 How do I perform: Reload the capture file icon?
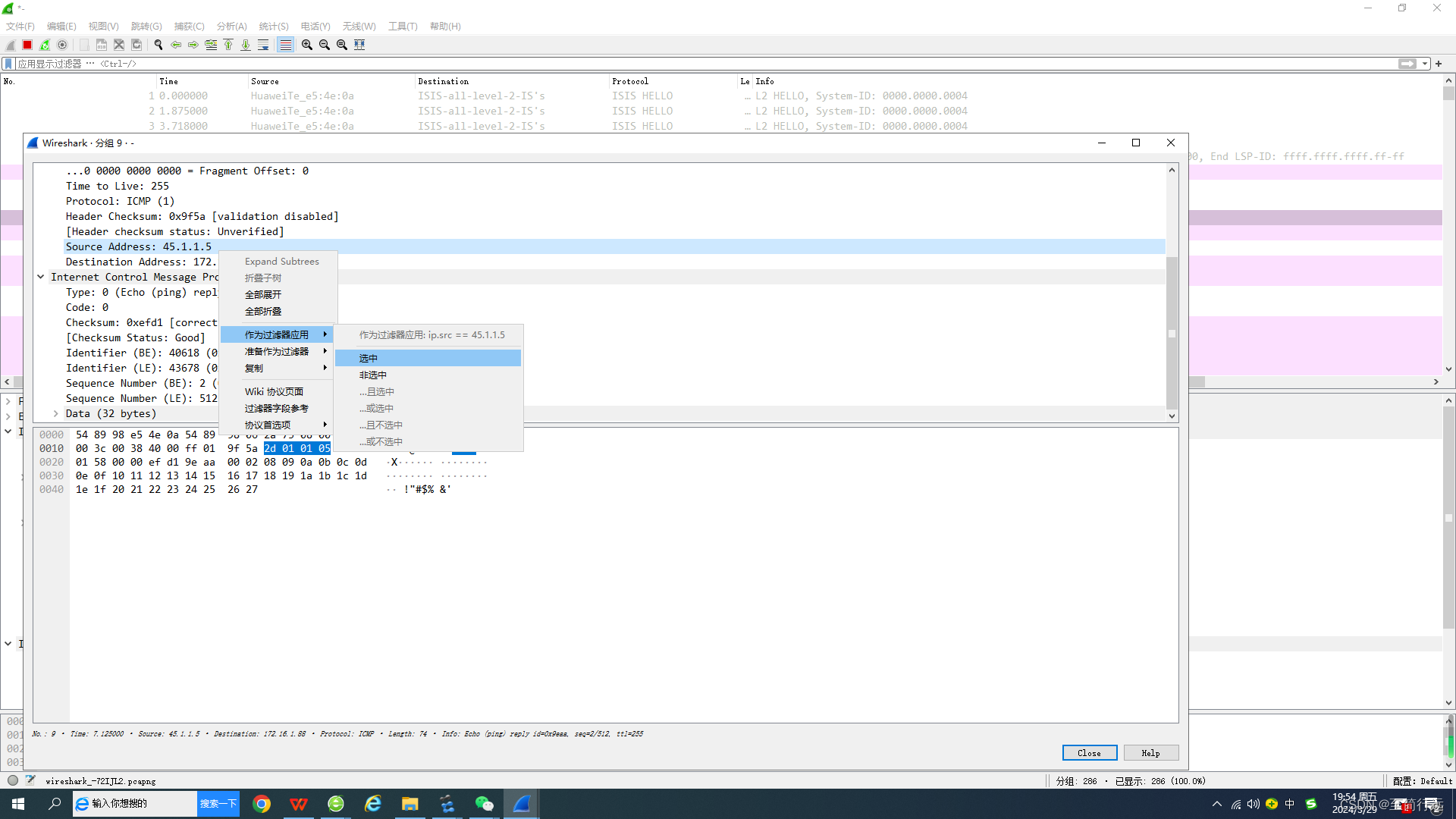click(136, 45)
